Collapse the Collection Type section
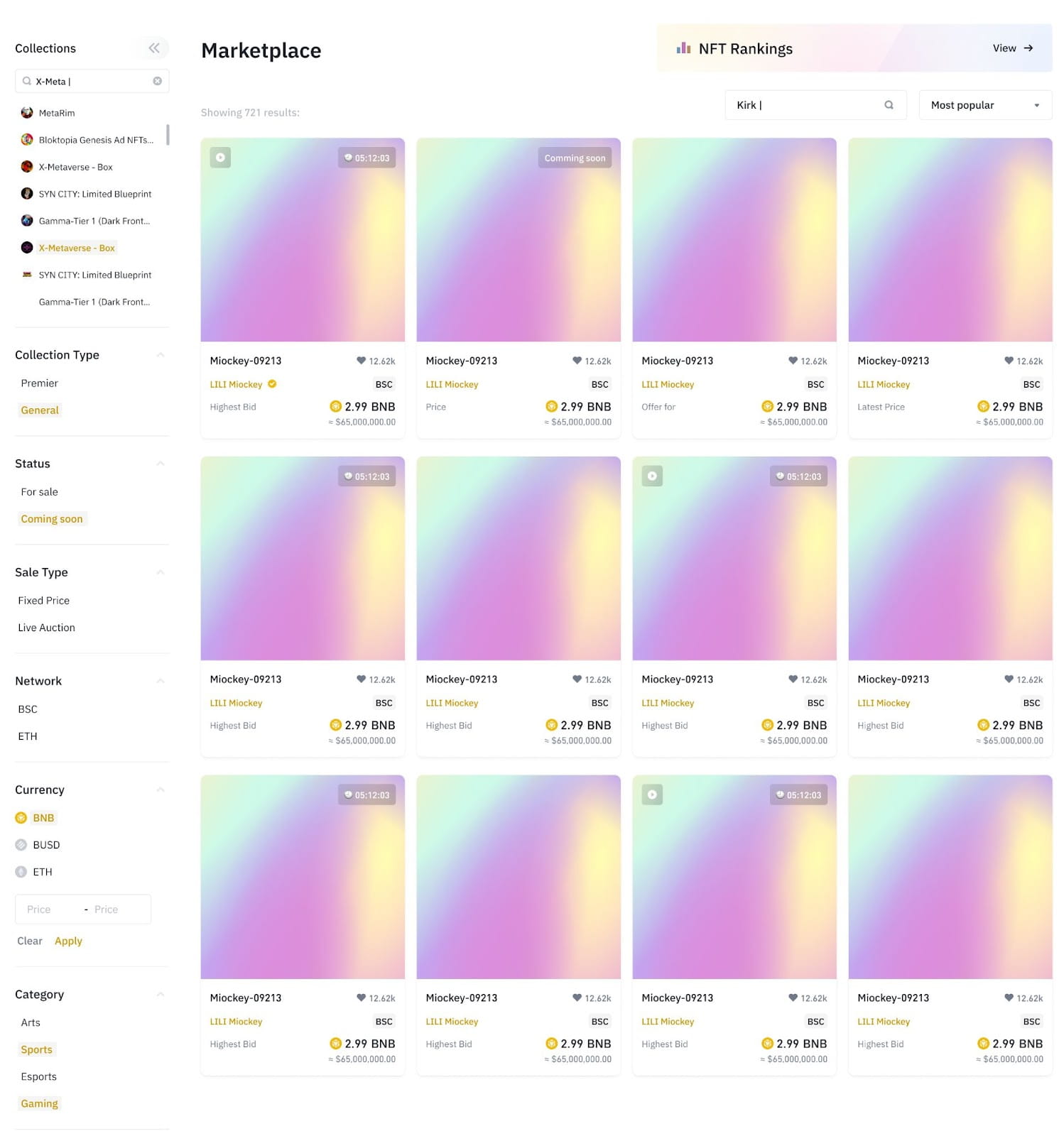 (x=161, y=355)
